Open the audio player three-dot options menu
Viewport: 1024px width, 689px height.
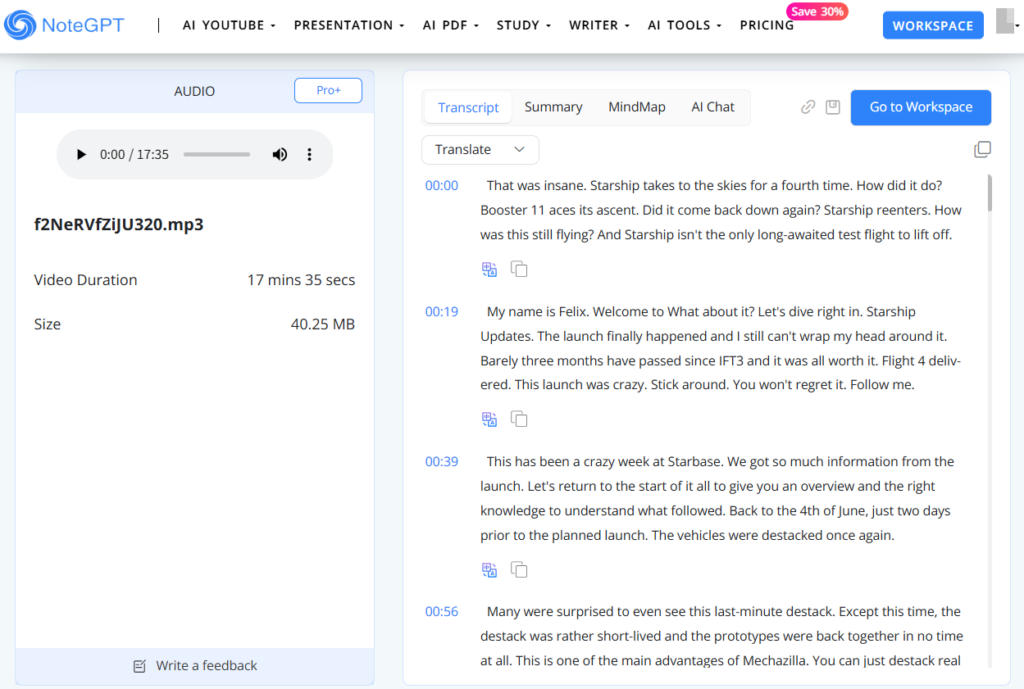click(309, 154)
